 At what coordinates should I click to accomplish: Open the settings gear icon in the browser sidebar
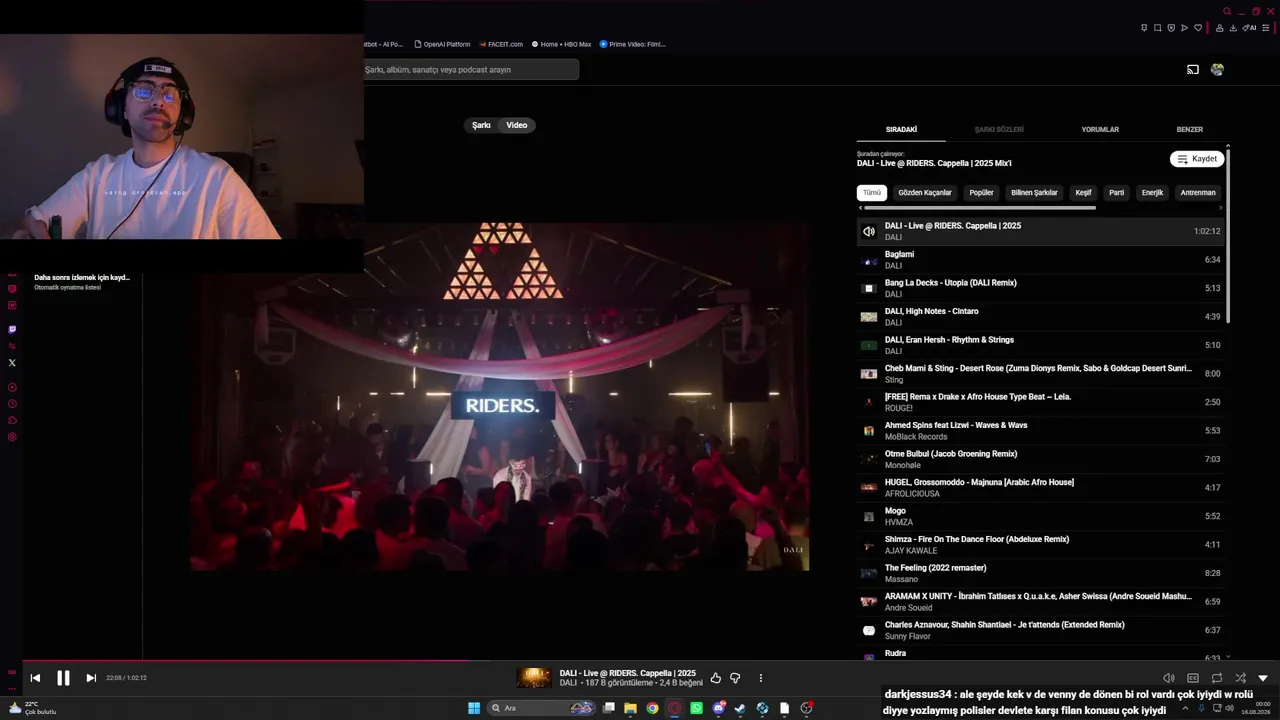[12, 437]
